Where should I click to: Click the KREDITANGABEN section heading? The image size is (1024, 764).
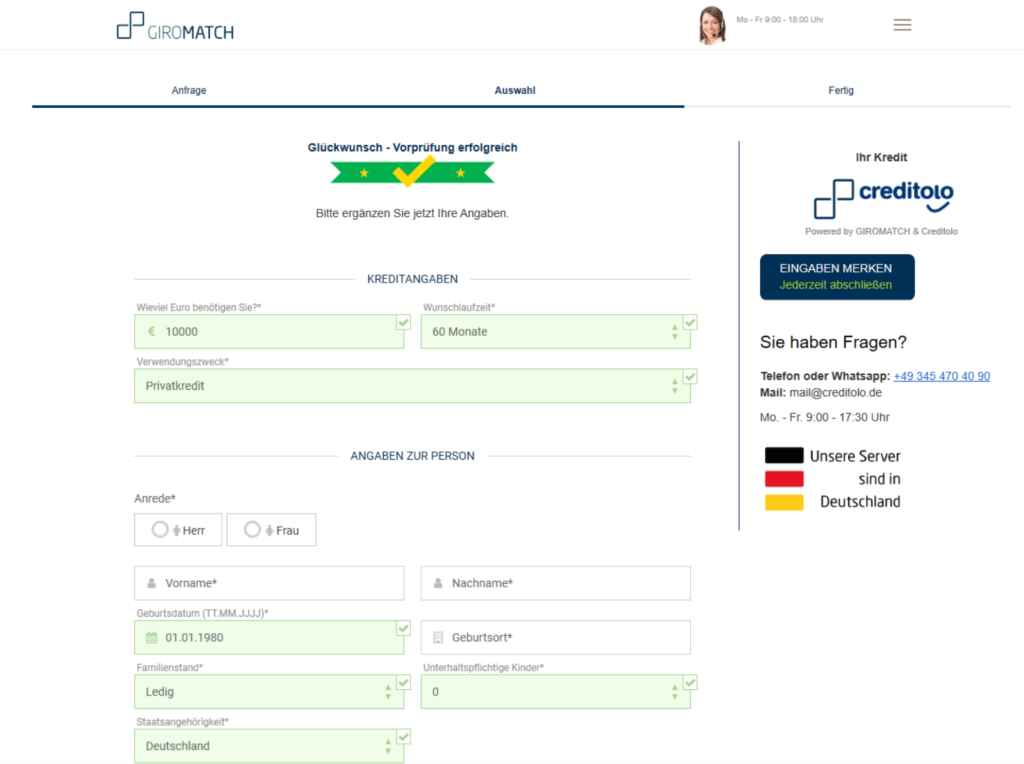point(412,279)
